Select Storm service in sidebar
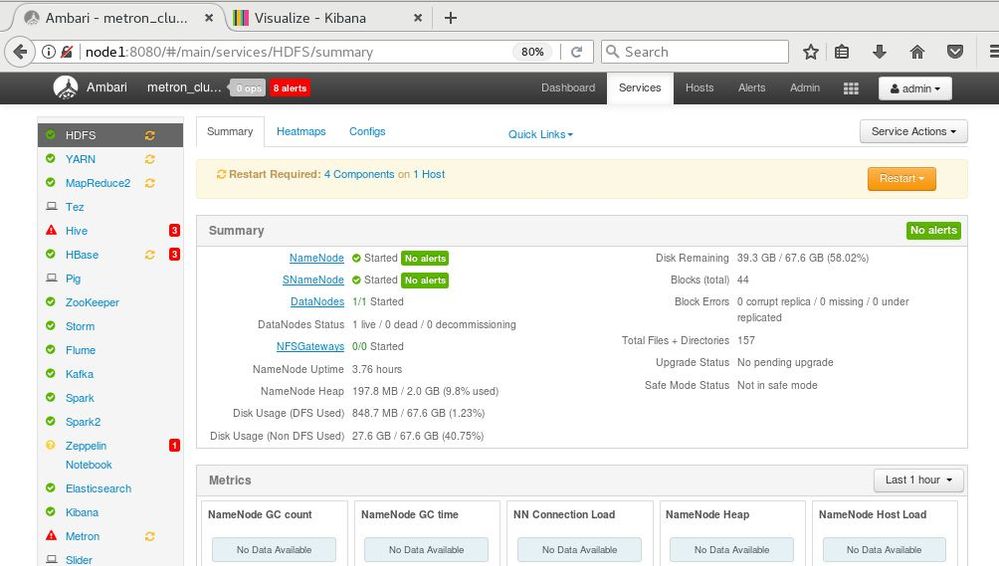999x566 pixels. tap(80, 326)
